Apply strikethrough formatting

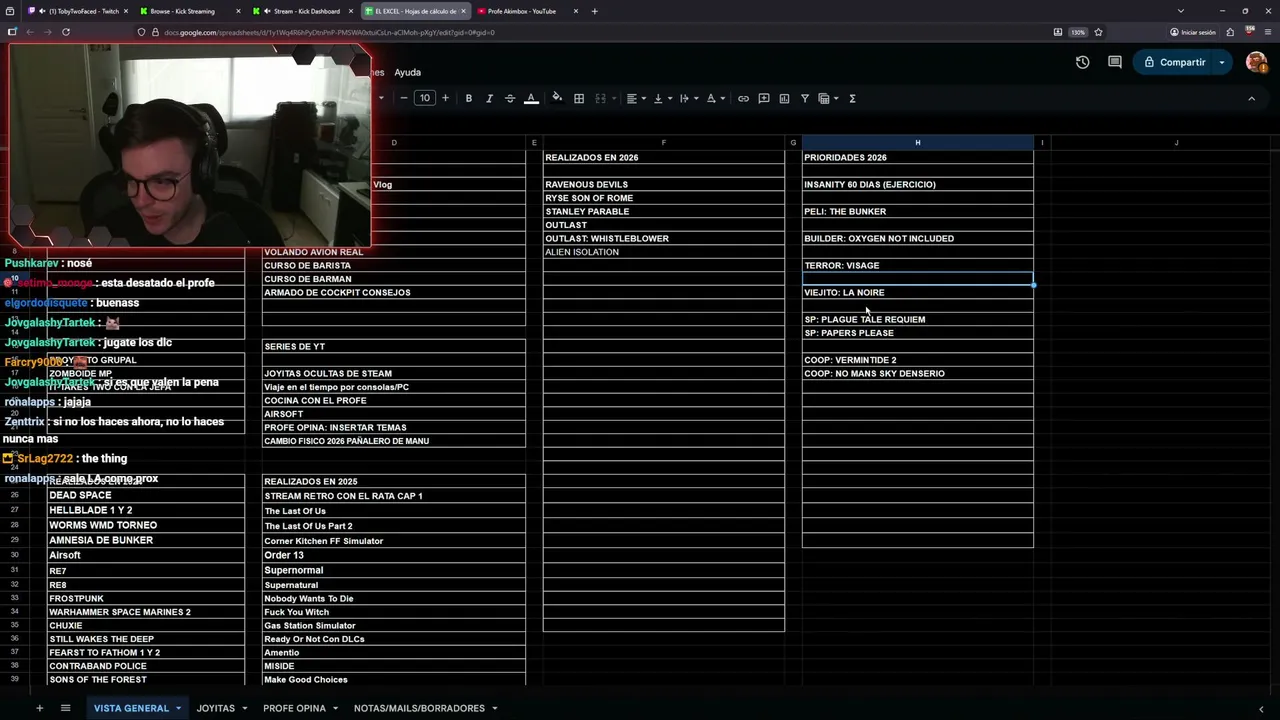510,98
